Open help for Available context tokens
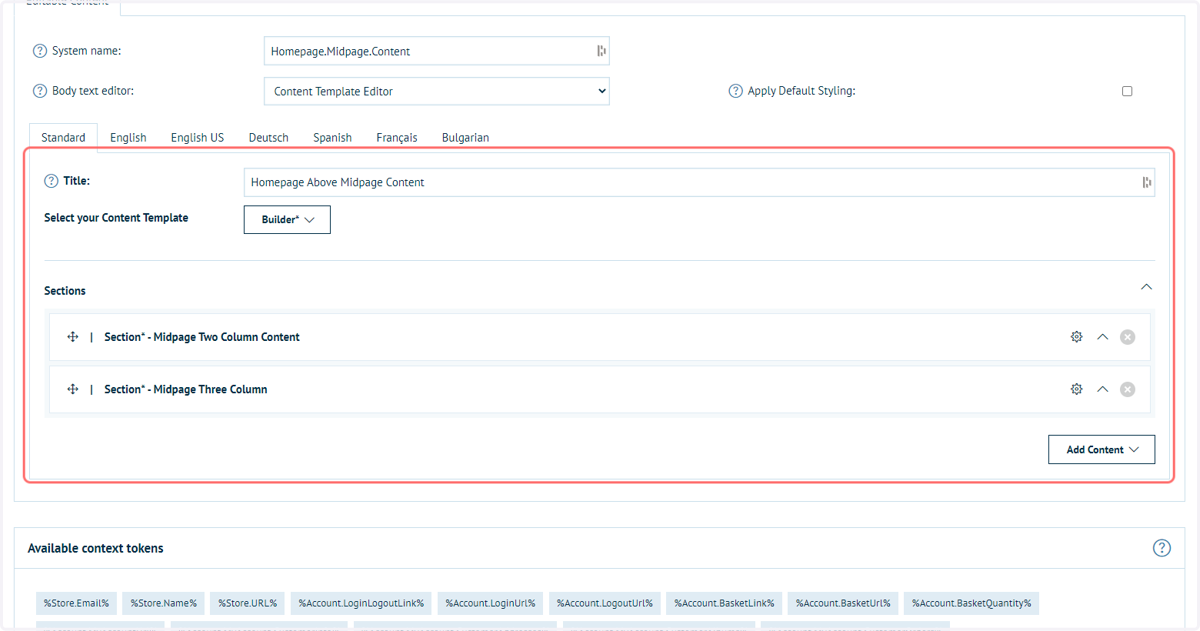The width and height of the screenshot is (1200, 631). 1161,548
